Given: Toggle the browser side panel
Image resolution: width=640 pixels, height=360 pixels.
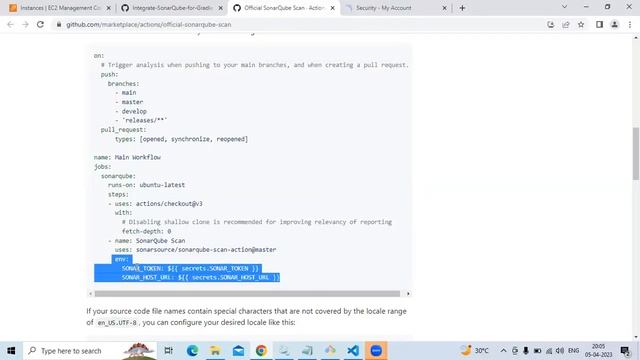Looking at the screenshot, I should tap(599, 24).
